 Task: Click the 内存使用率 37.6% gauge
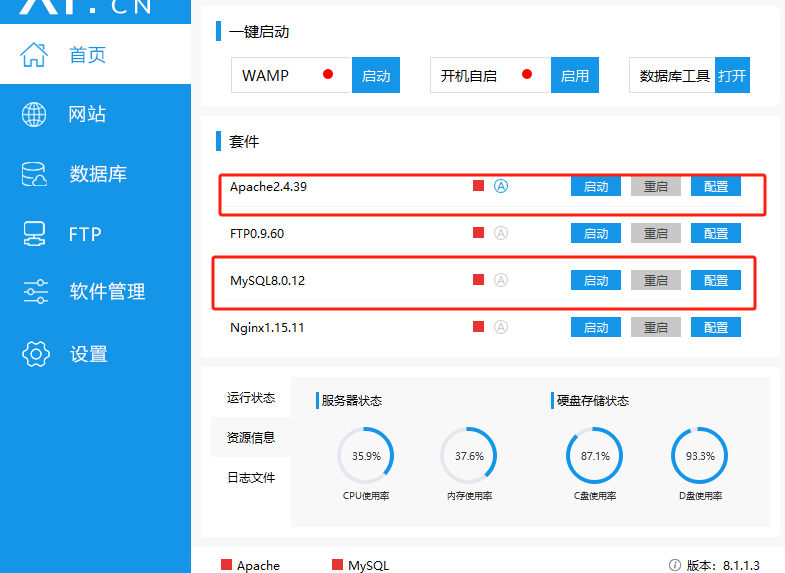tap(469, 456)
